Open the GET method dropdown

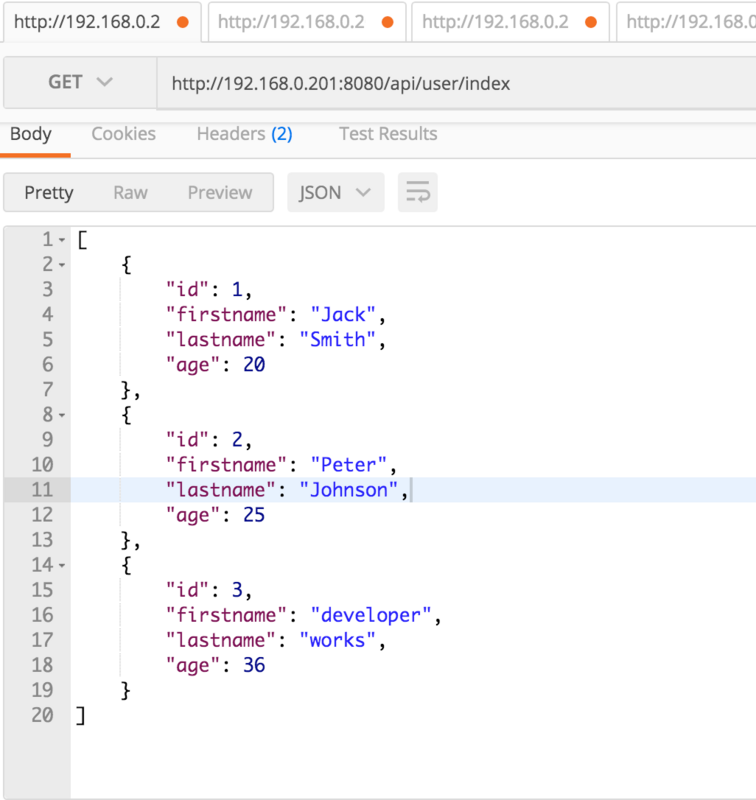tap(80, 82)
